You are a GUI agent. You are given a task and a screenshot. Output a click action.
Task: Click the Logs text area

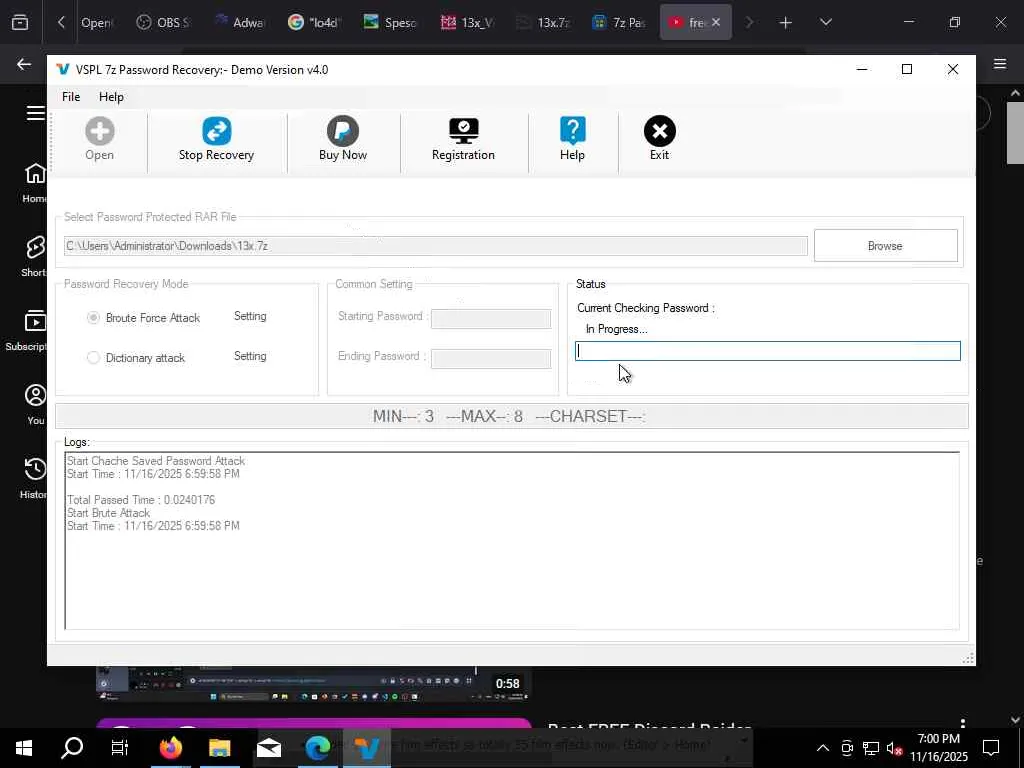pos(512,540)
